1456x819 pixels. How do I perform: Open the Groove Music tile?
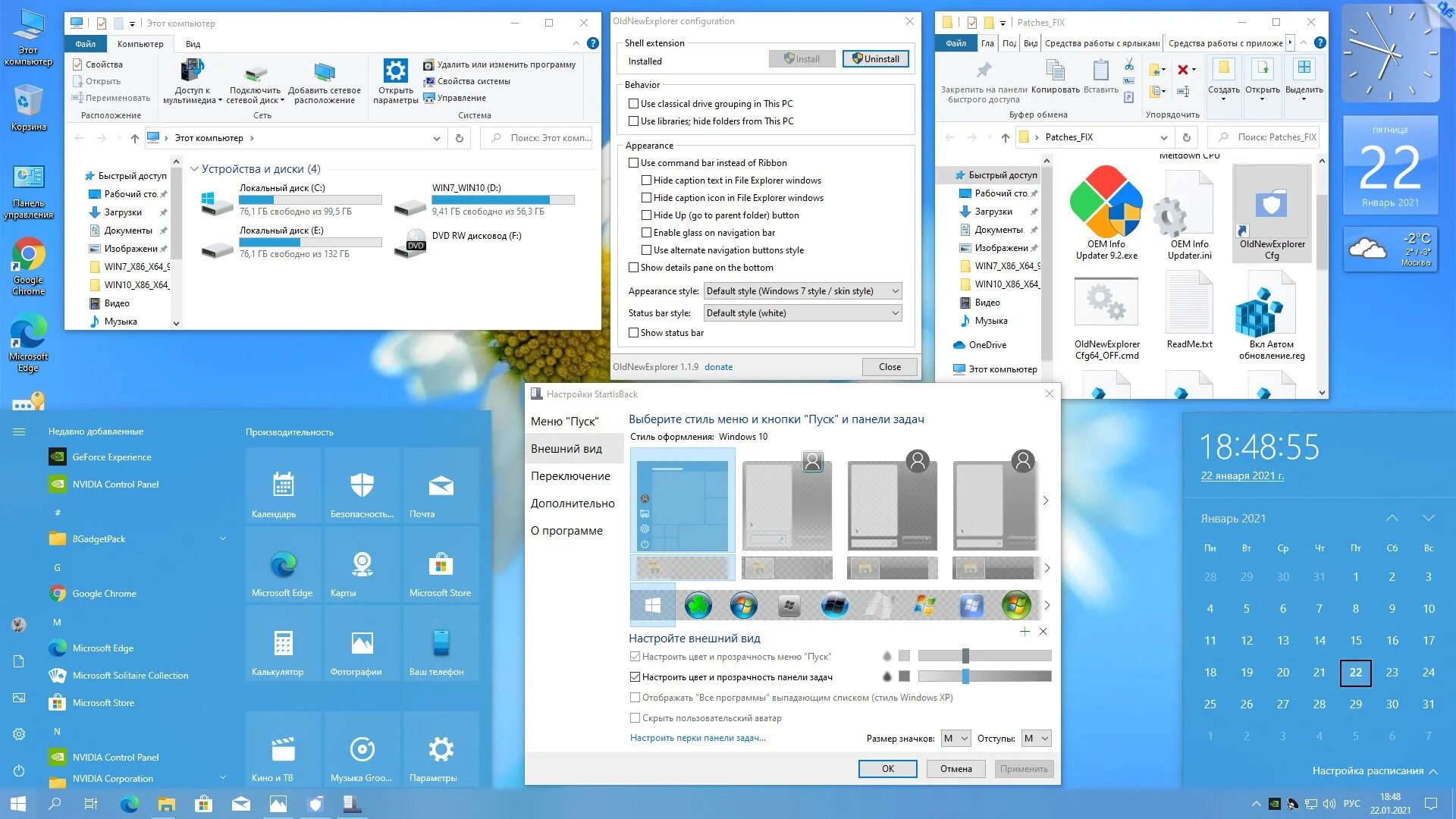(362, 750)
